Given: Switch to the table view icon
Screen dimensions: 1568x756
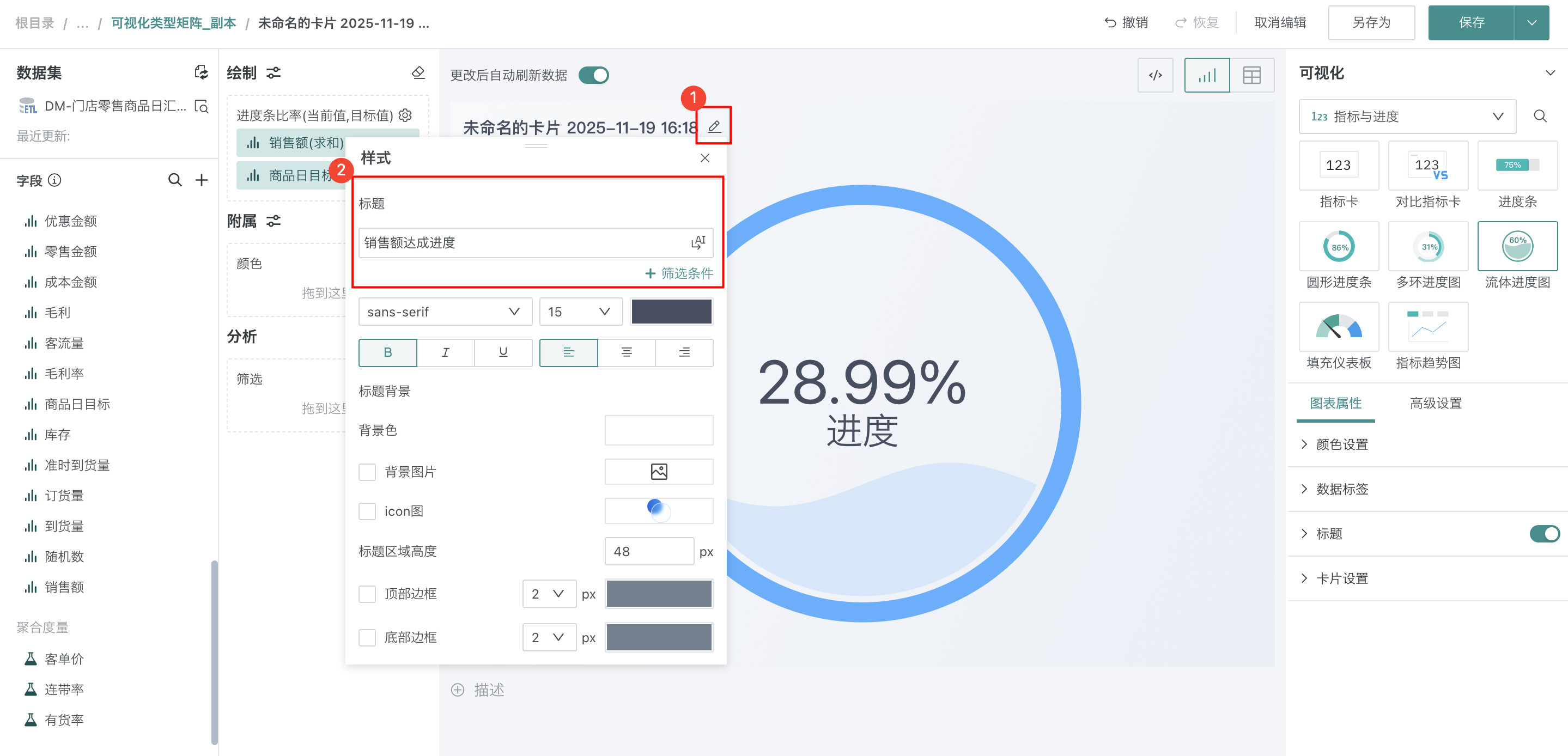Looking at the screenshot, I should [x=1251, y=76].
